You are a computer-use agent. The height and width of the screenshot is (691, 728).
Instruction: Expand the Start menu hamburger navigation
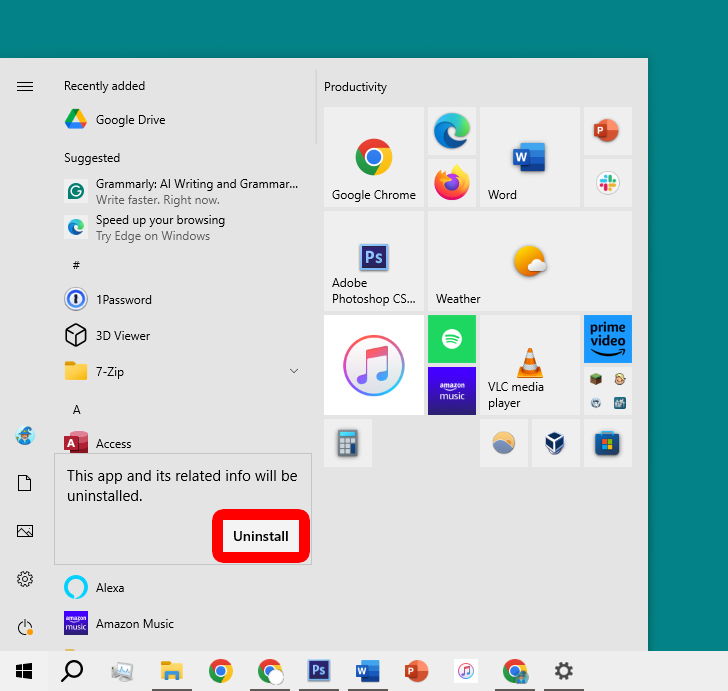coord(25,86)
